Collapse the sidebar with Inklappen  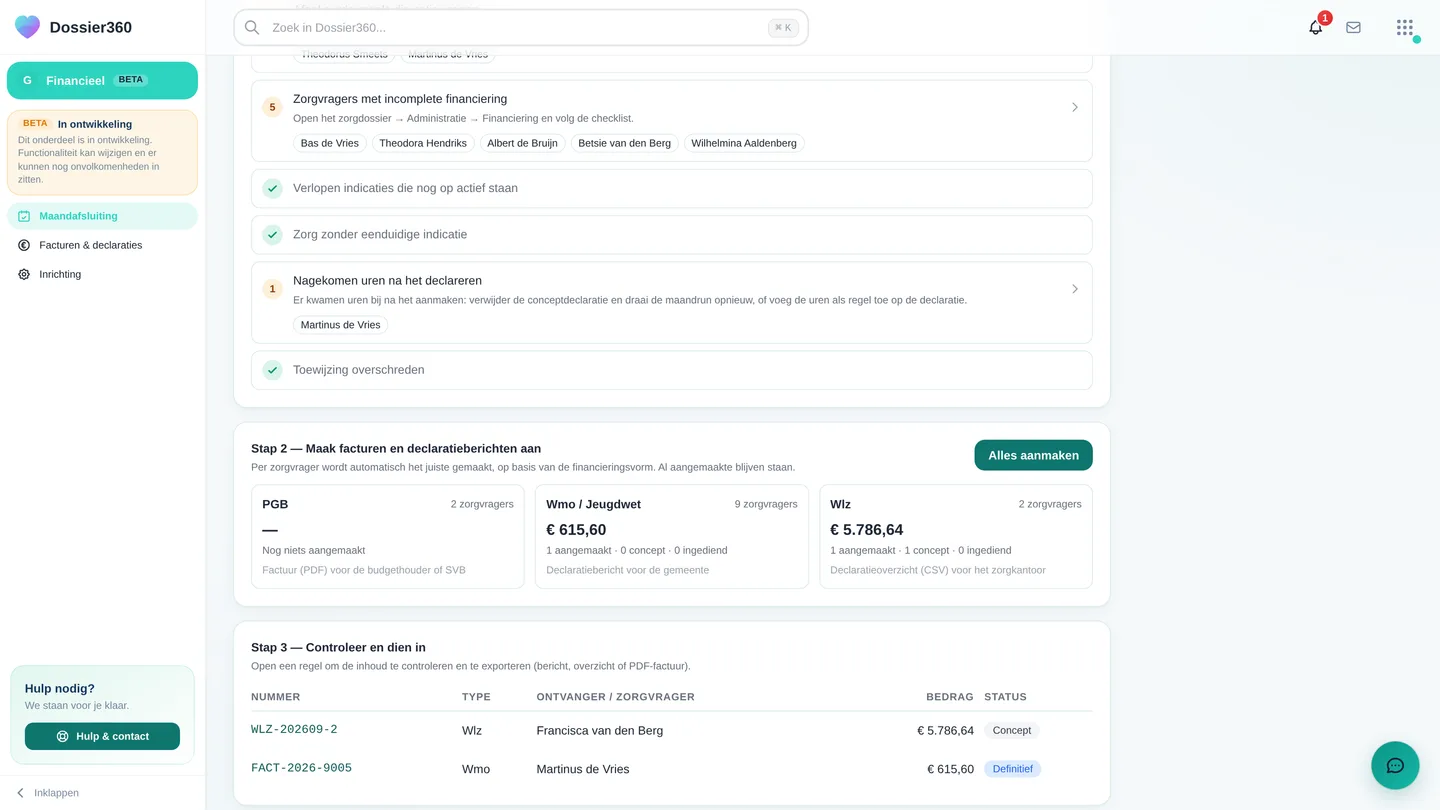click(47, 793)
